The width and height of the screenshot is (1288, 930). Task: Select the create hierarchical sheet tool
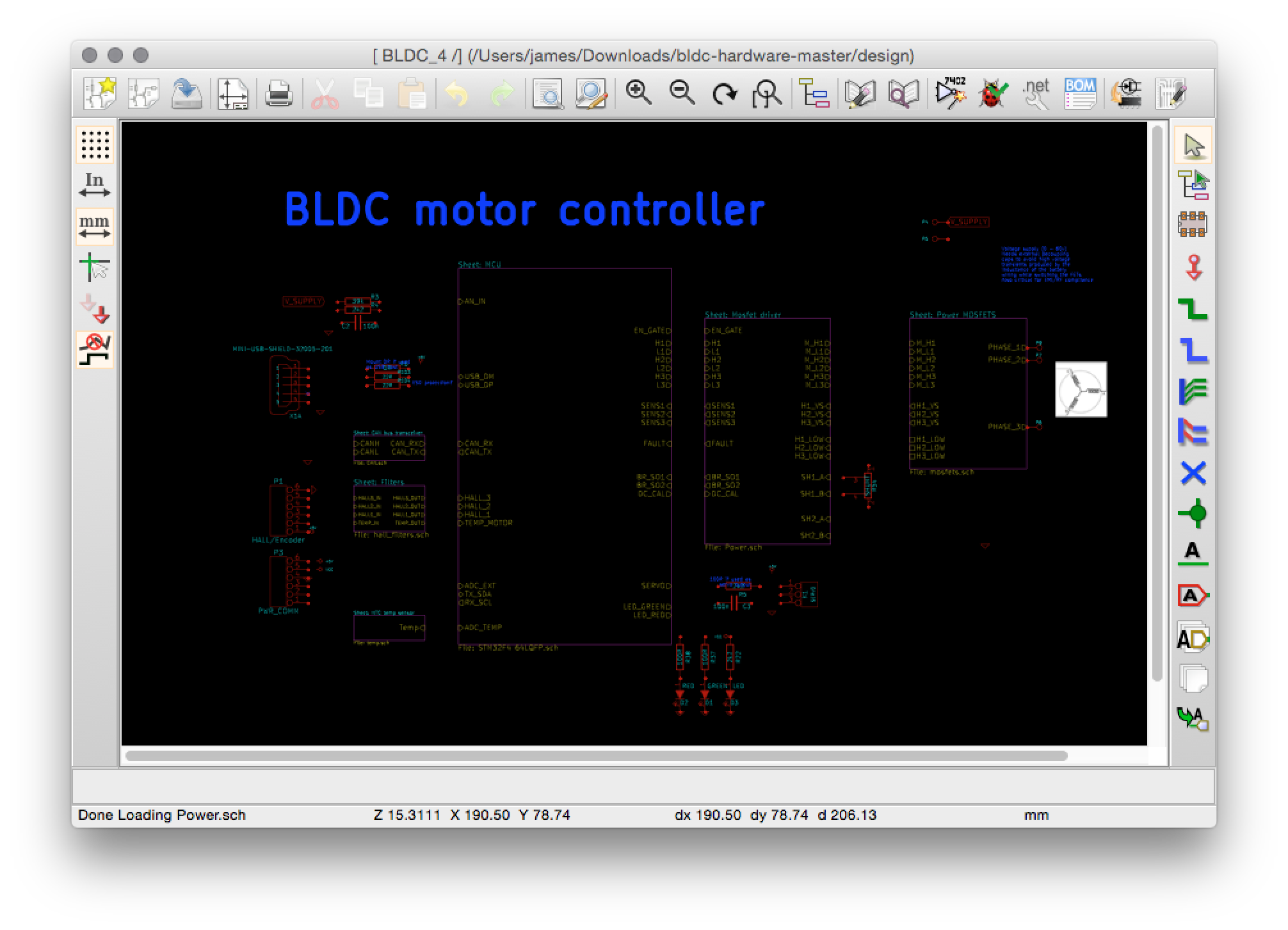point(1193,678)
